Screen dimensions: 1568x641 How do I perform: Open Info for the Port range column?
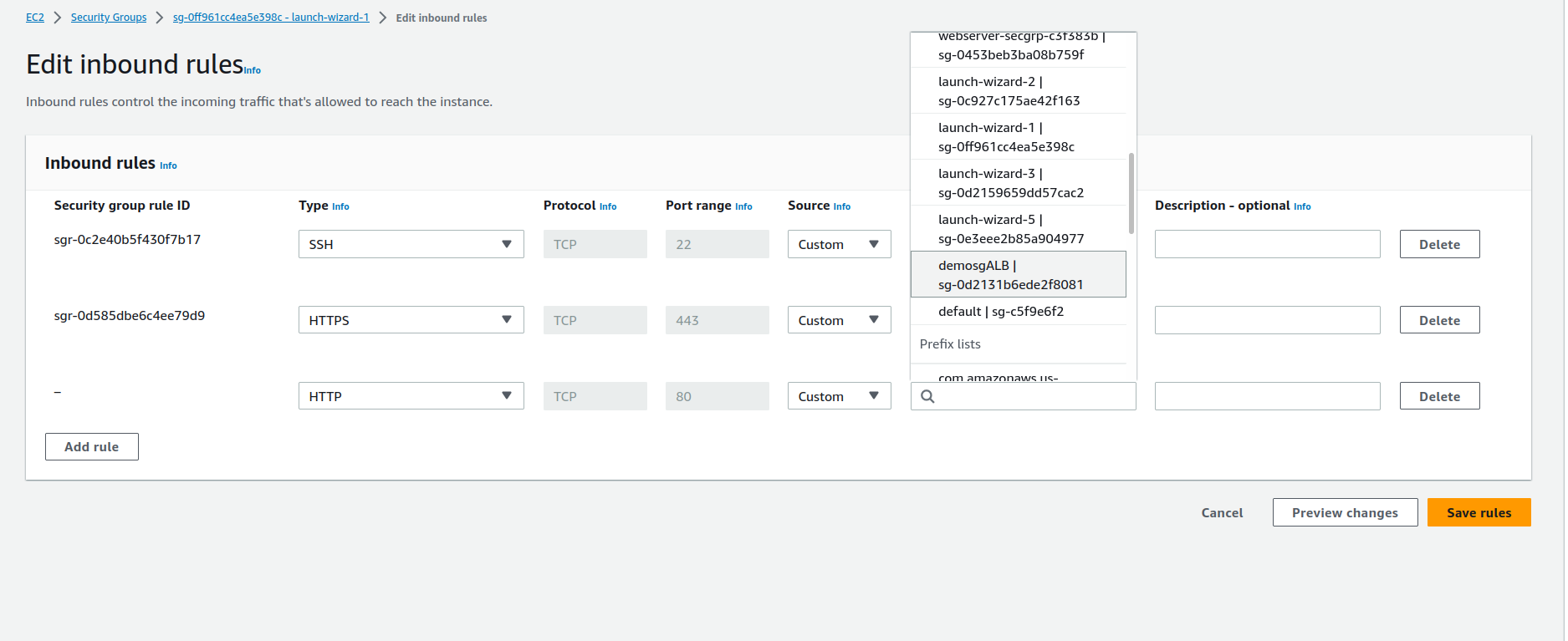[x=743, y=206]
